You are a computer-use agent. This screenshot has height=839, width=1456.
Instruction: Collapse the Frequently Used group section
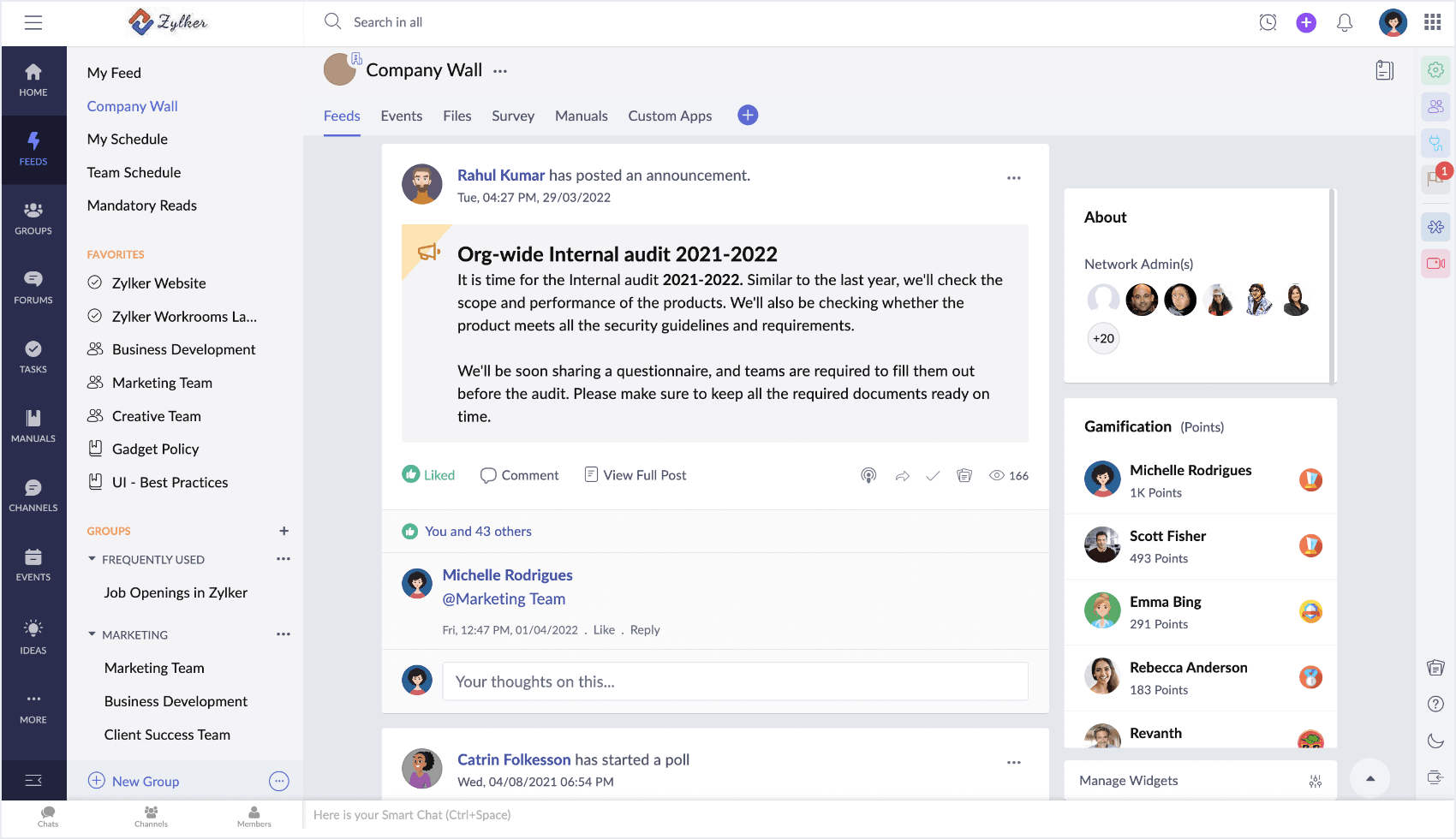[x=92, y=559]
